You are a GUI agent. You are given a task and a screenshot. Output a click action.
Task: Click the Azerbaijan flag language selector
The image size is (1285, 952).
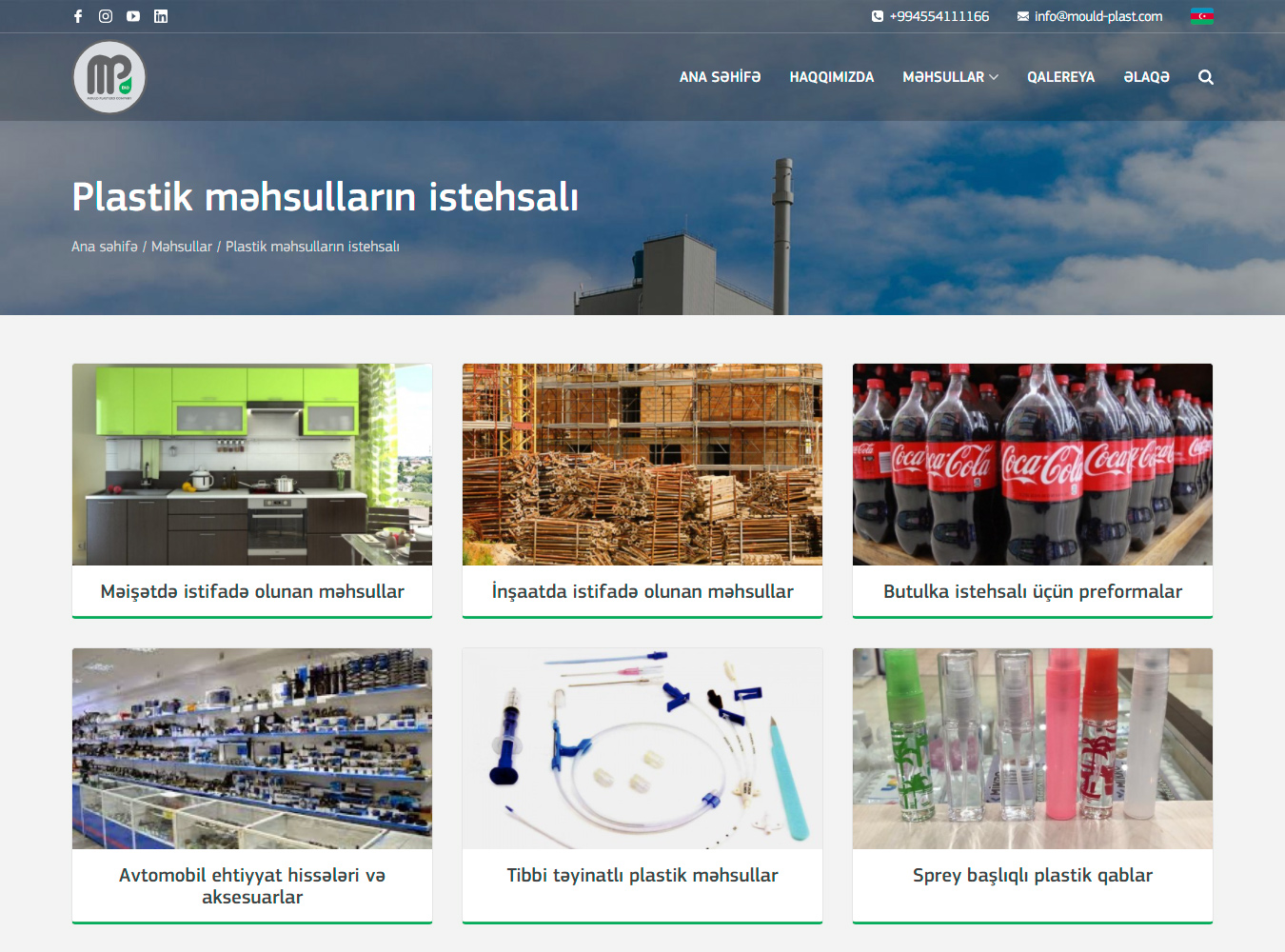click(x=1201, y=16)
